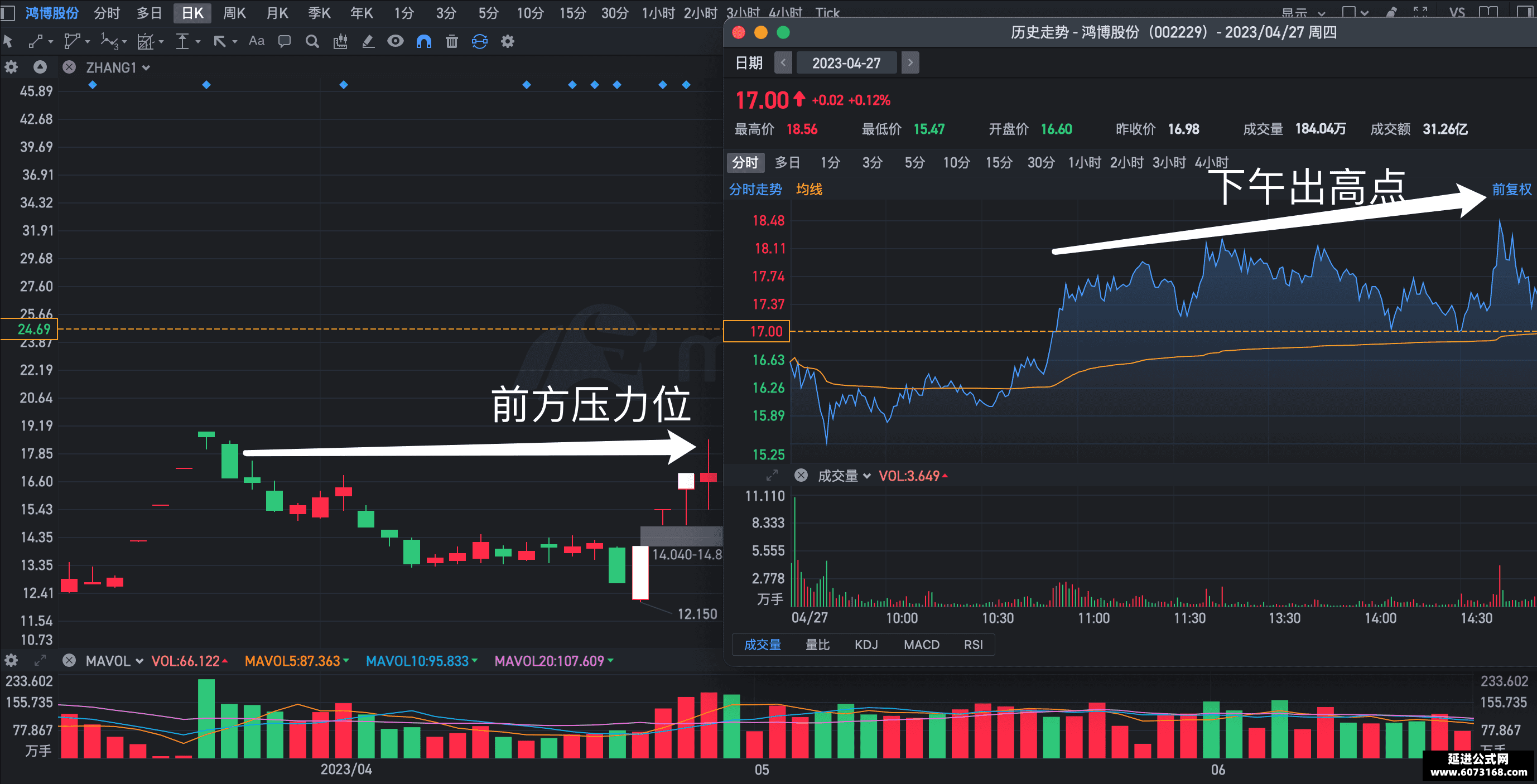Viewport: 1537px width, 784px height.
Task: Click the trash icon to delete drawings
Action: click(x=452, y=41)
